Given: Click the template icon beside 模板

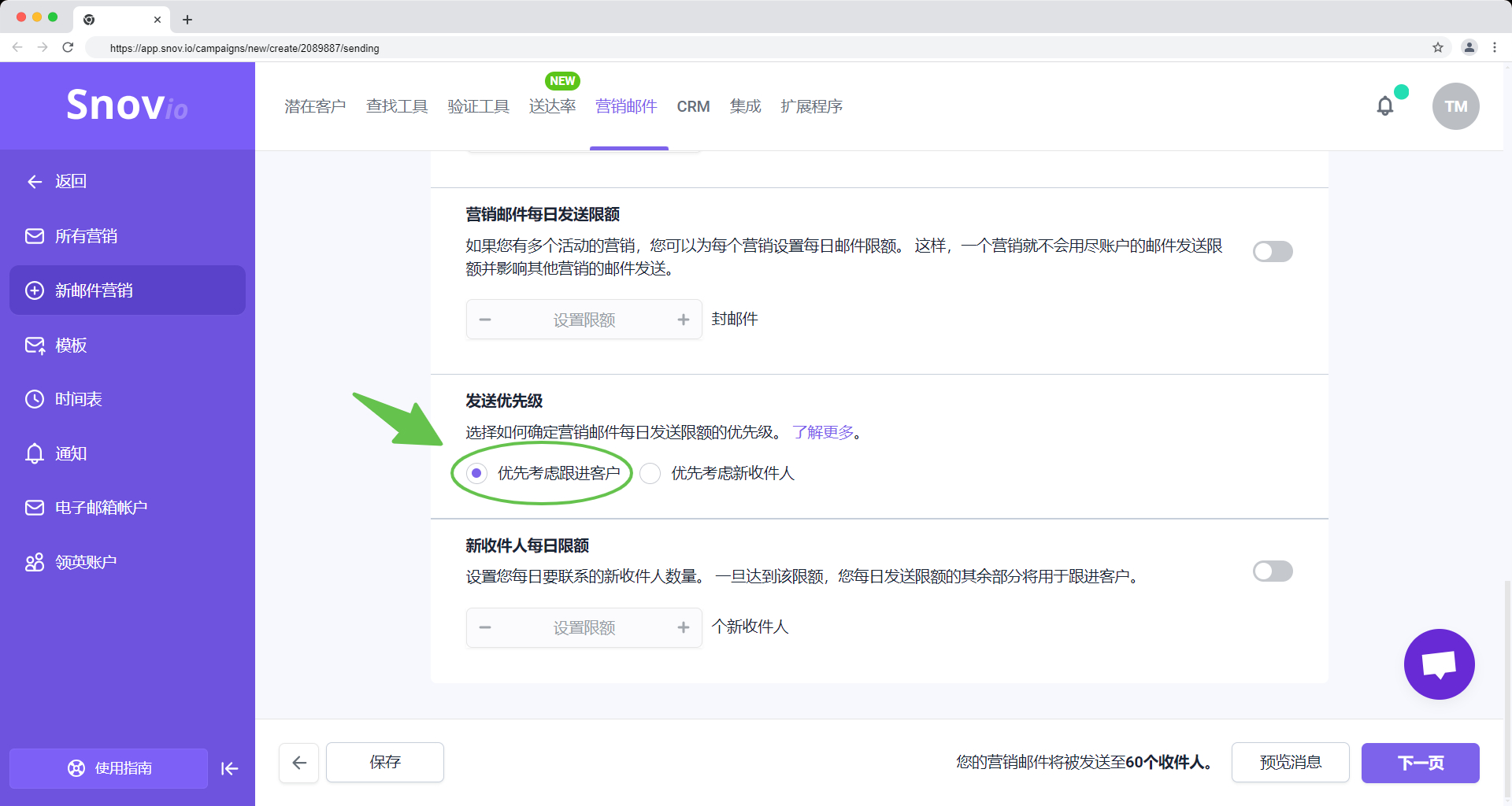Looking at the screenshot, I should point(35,346).
